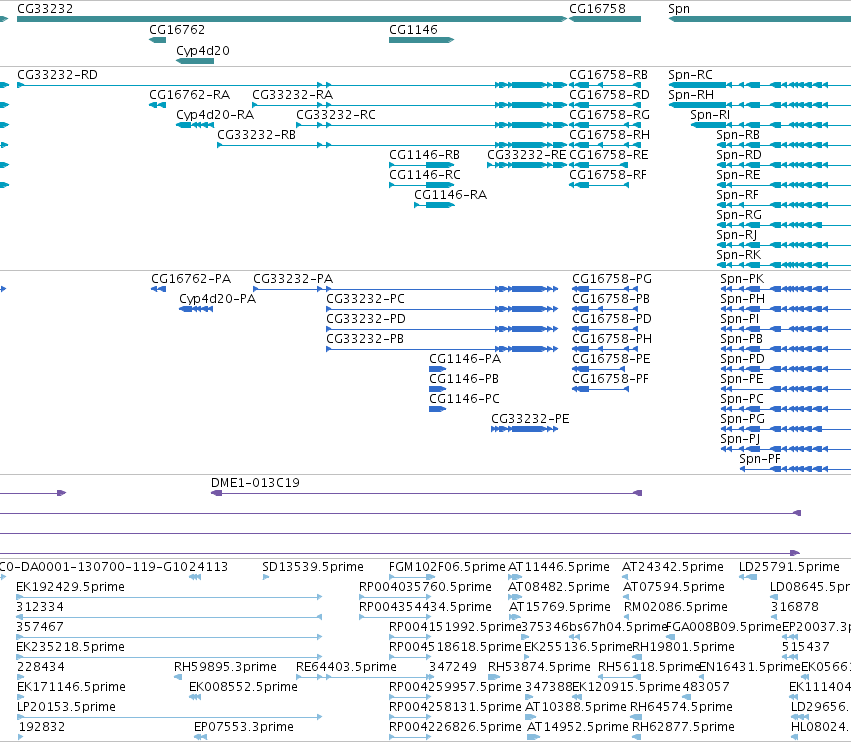Click EST RE64403.5prime
Viewport: 851px width, 742px height.
click(x=346, y=667)
